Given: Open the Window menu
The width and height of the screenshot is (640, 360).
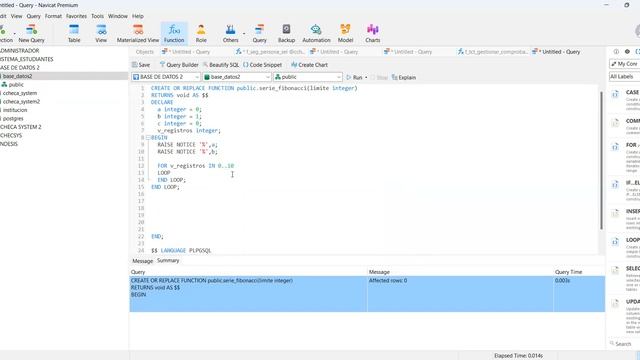Looking at the screenshot, I should 118,16.
